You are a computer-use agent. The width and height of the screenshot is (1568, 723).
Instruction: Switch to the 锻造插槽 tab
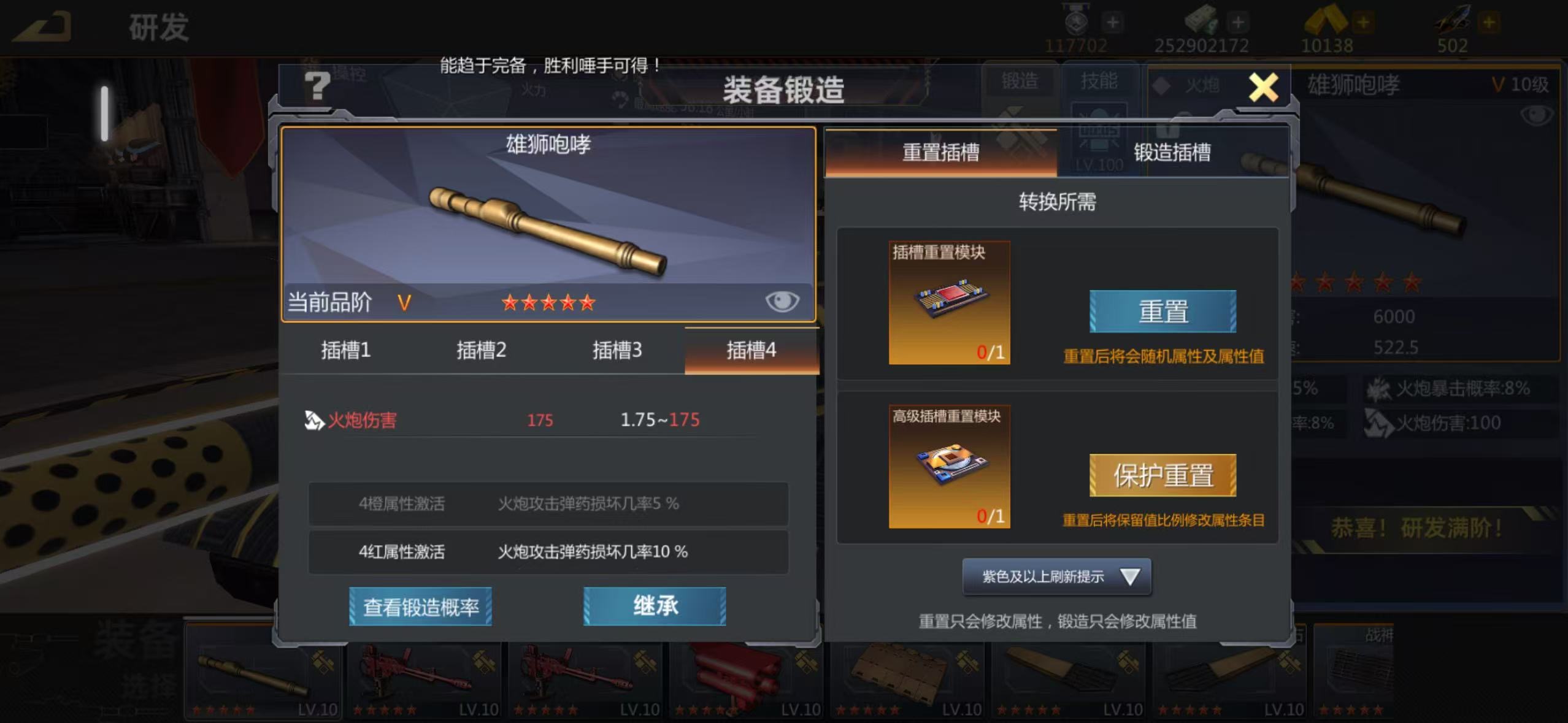point(1172,152)
